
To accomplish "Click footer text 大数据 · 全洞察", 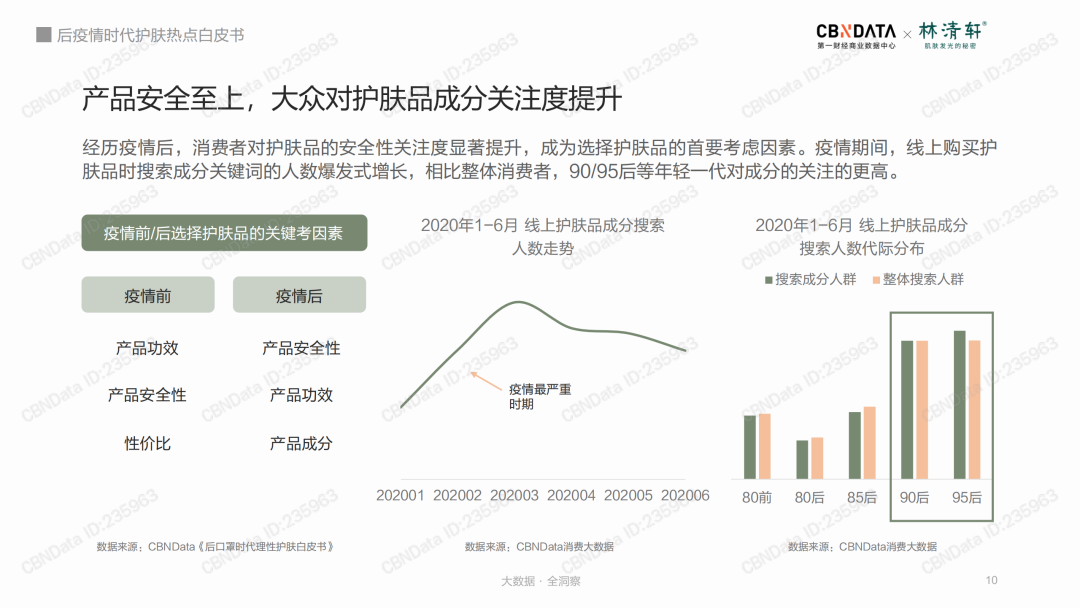I will (x=540, y=581).
